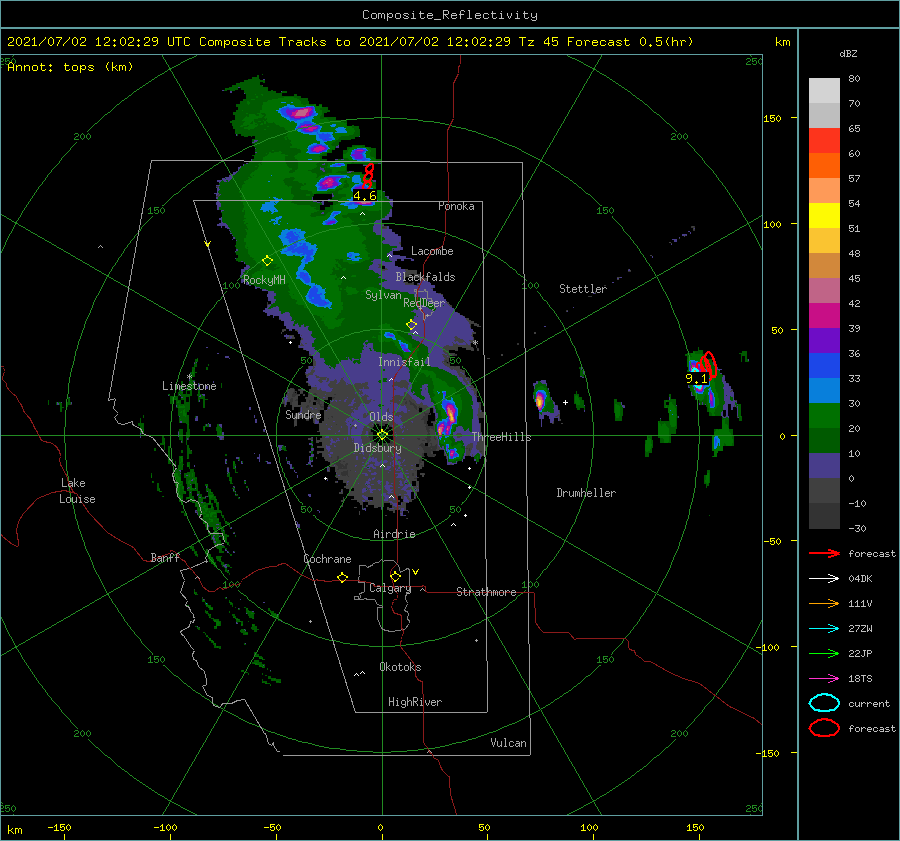Click the Stettler city label
This screenshot has width=900, height=841.
point(583,289)
